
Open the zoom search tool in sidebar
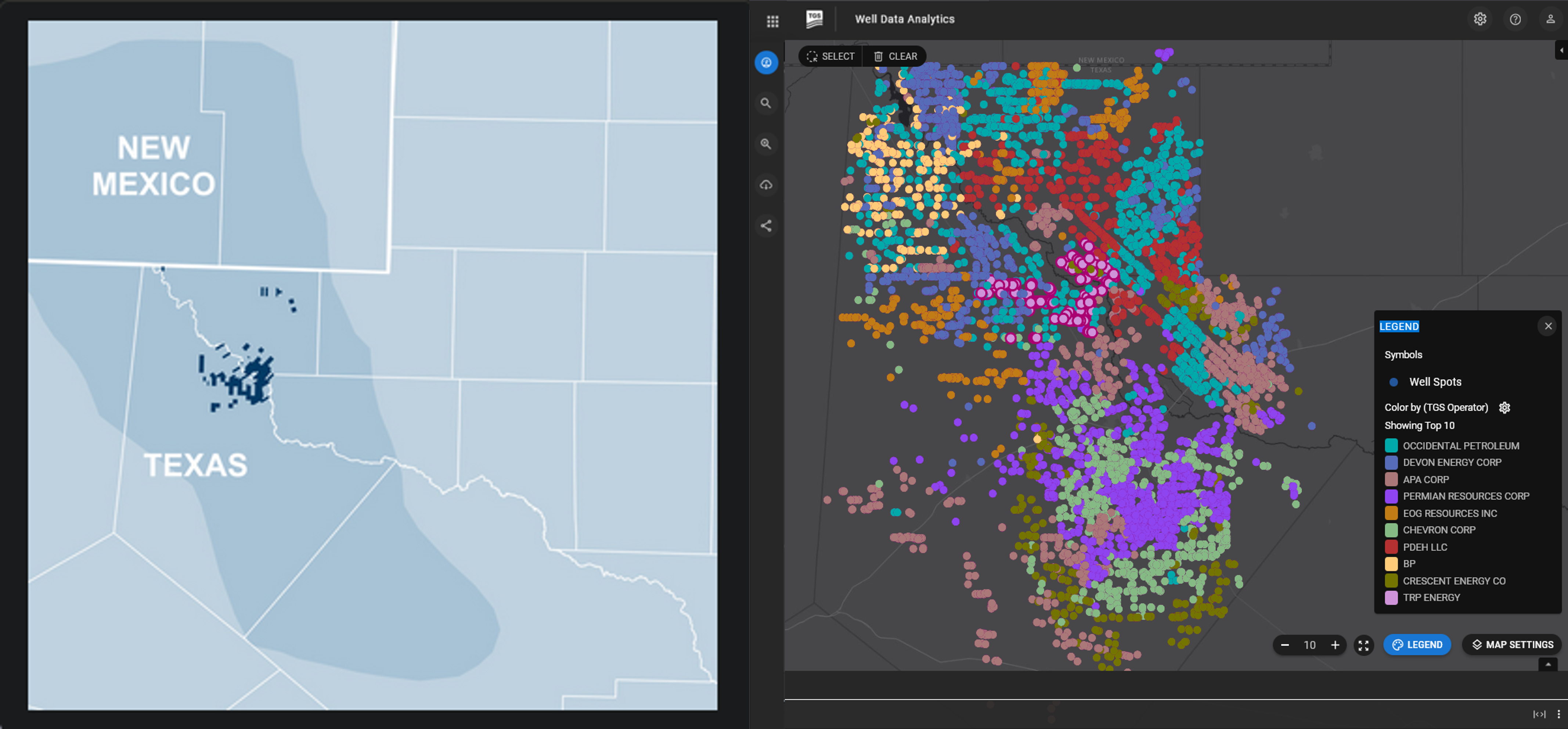[x=766, y=144]
